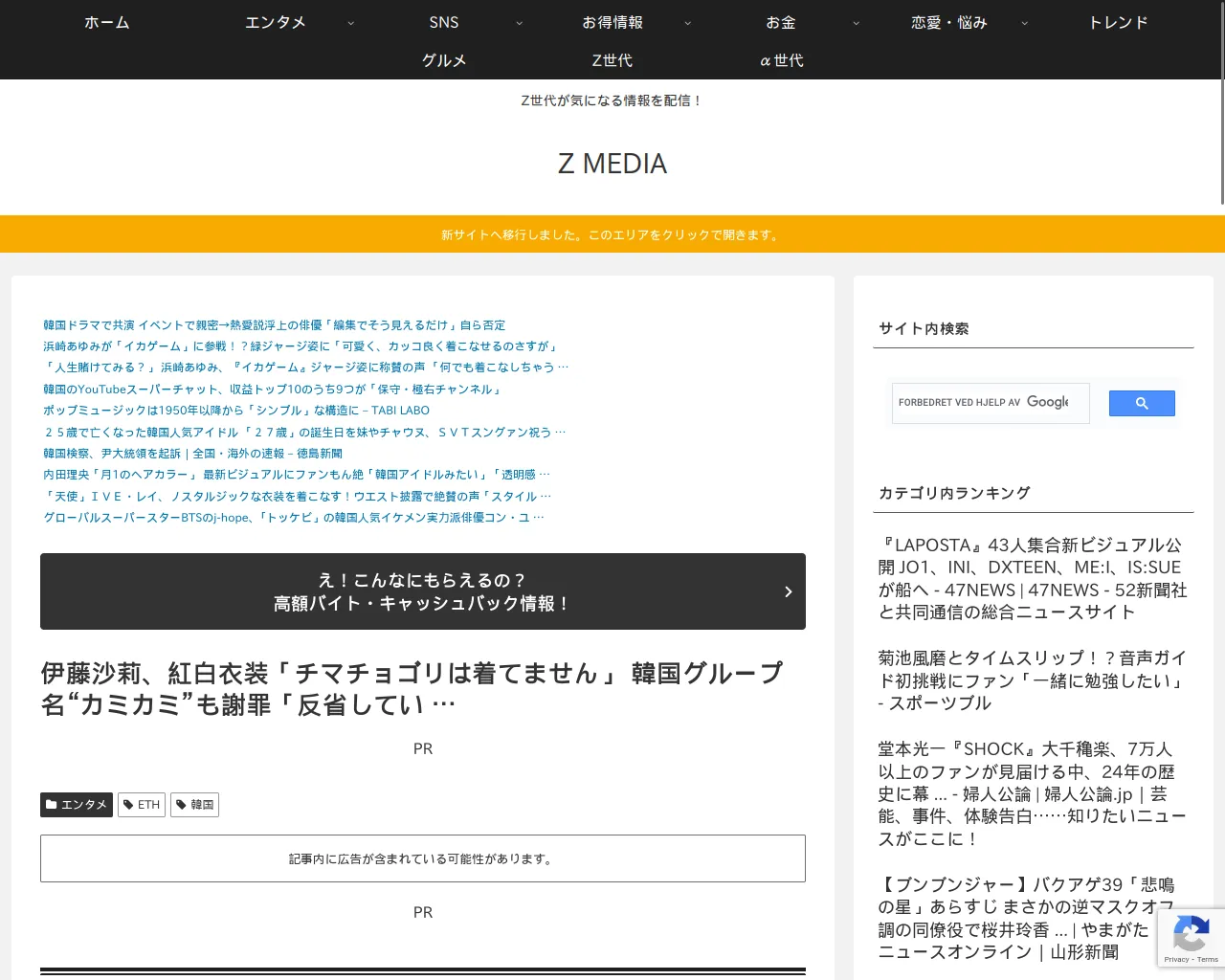Click the reCAPTCHA Privacy link
The width and height of the screenshot is (1225, 980).
[1176, 959]
